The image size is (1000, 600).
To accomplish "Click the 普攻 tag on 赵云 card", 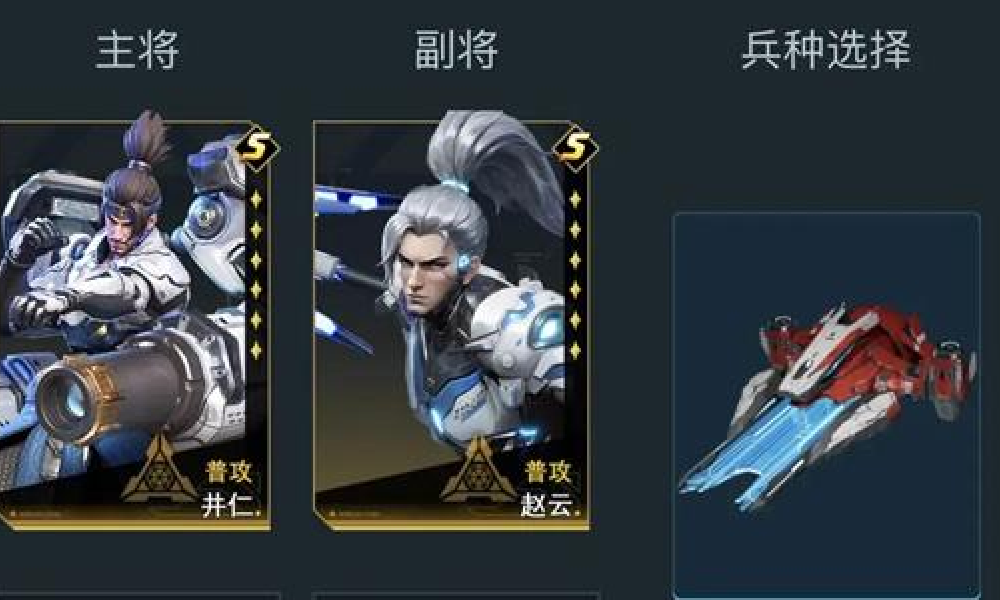I will pyautogui.click(x=548, y=472).
